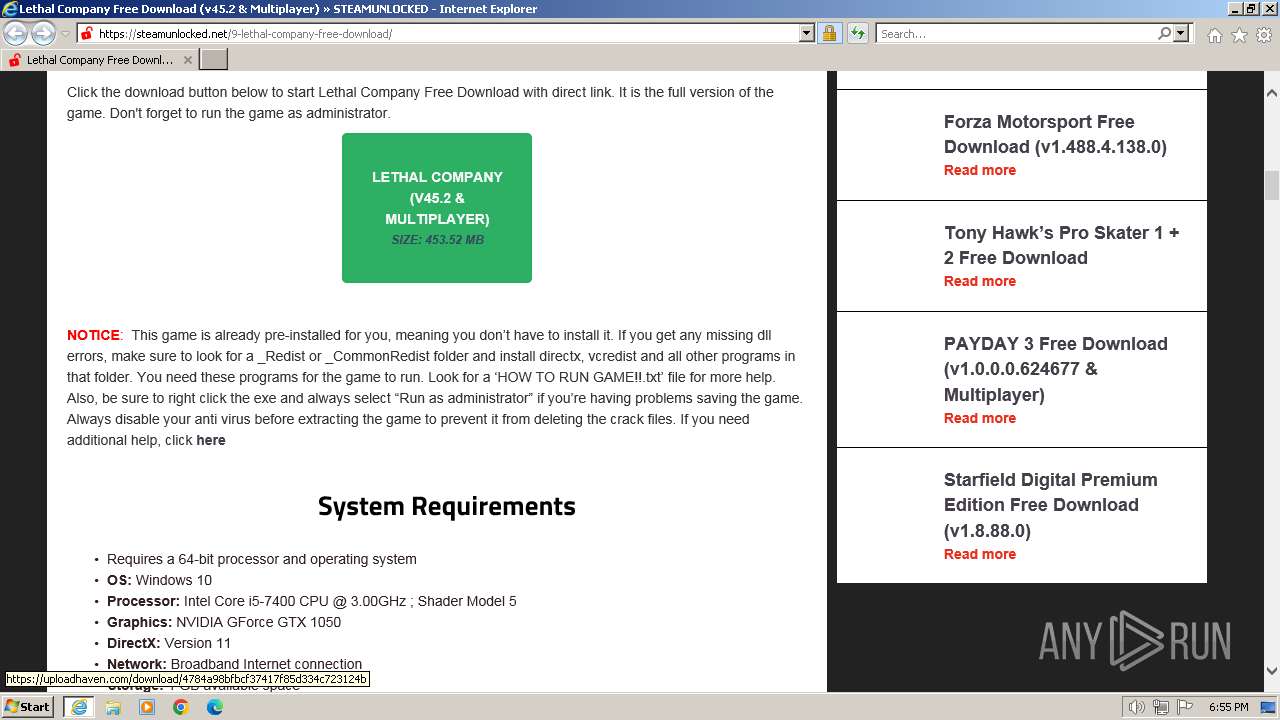Image resolution: width=1280 pixels, height=720 pixels.
Task: Open Tony Hawk's Pro Skater Free Download
Action: pos(1062,245)
